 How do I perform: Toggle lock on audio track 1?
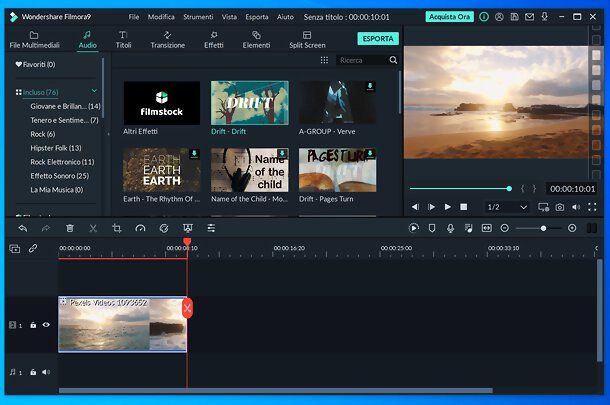[x=33, y=372]
